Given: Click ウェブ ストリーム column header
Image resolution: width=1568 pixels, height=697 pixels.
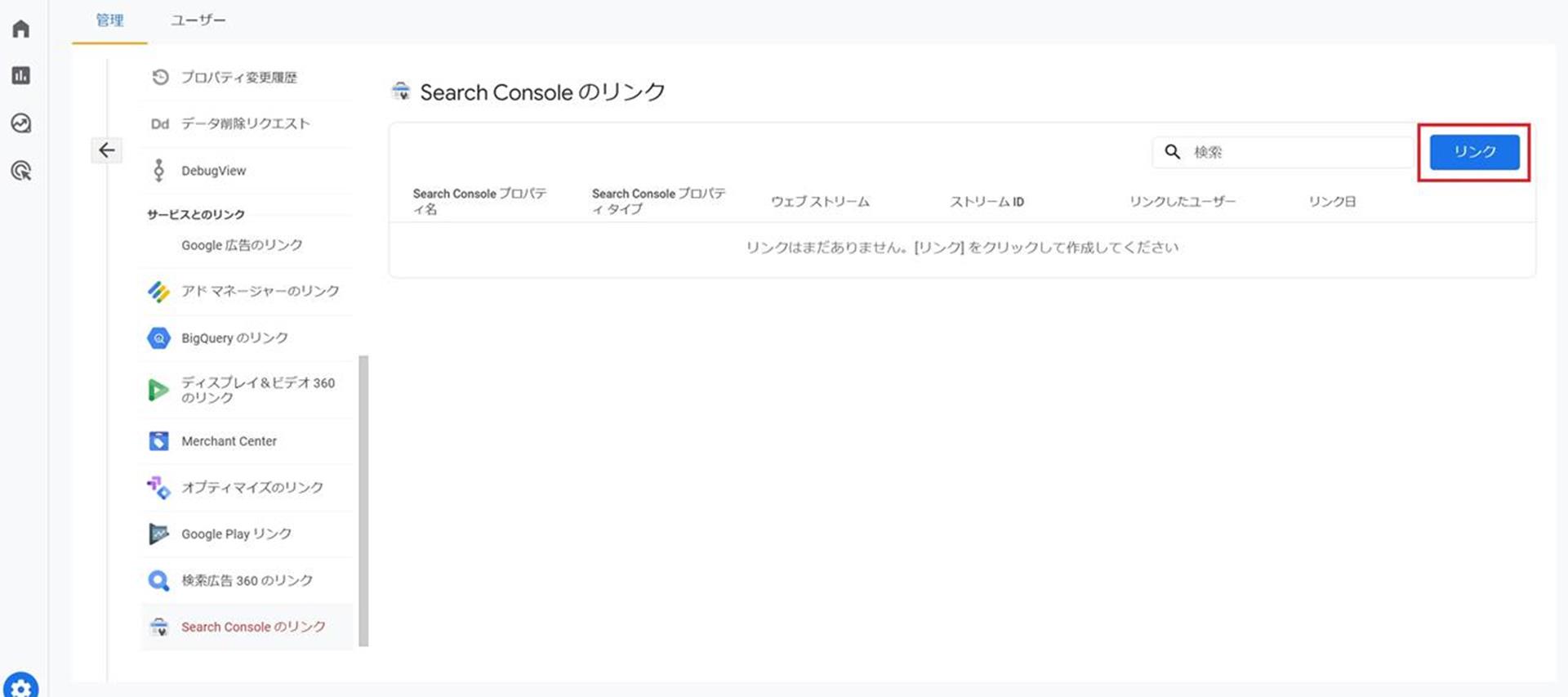Looking at the screenshot, I should 820,202.
